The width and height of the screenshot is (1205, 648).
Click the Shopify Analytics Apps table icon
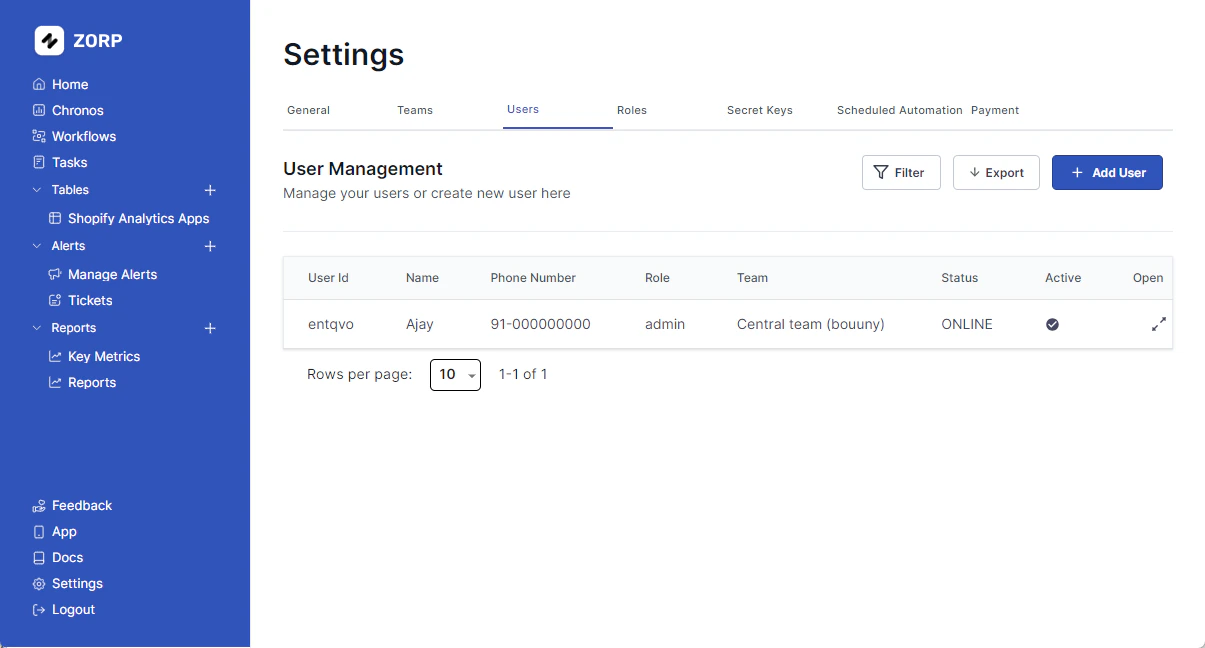[53, 218]
